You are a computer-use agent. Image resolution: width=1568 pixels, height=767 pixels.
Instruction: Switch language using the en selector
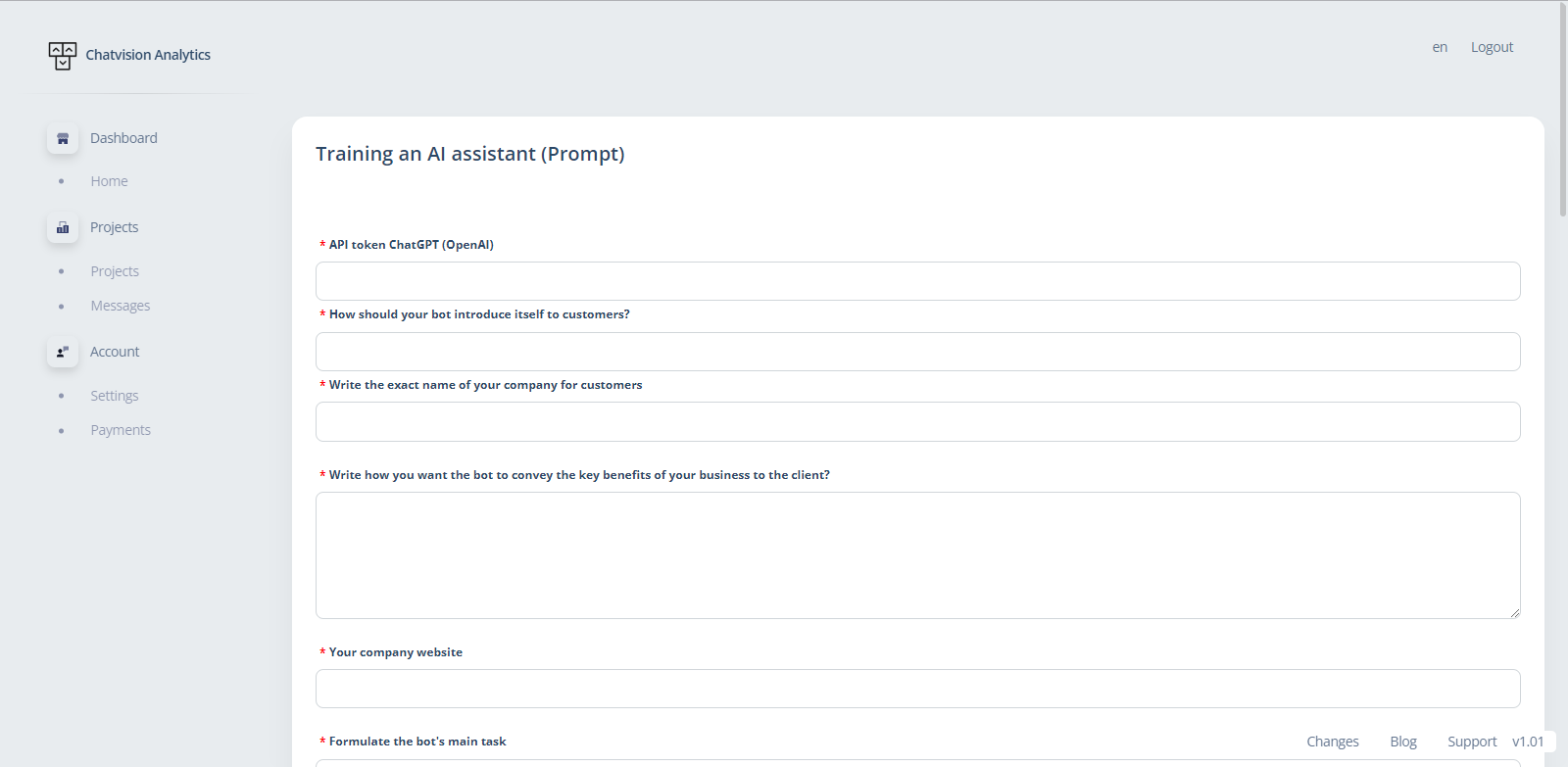[1440, 47]
